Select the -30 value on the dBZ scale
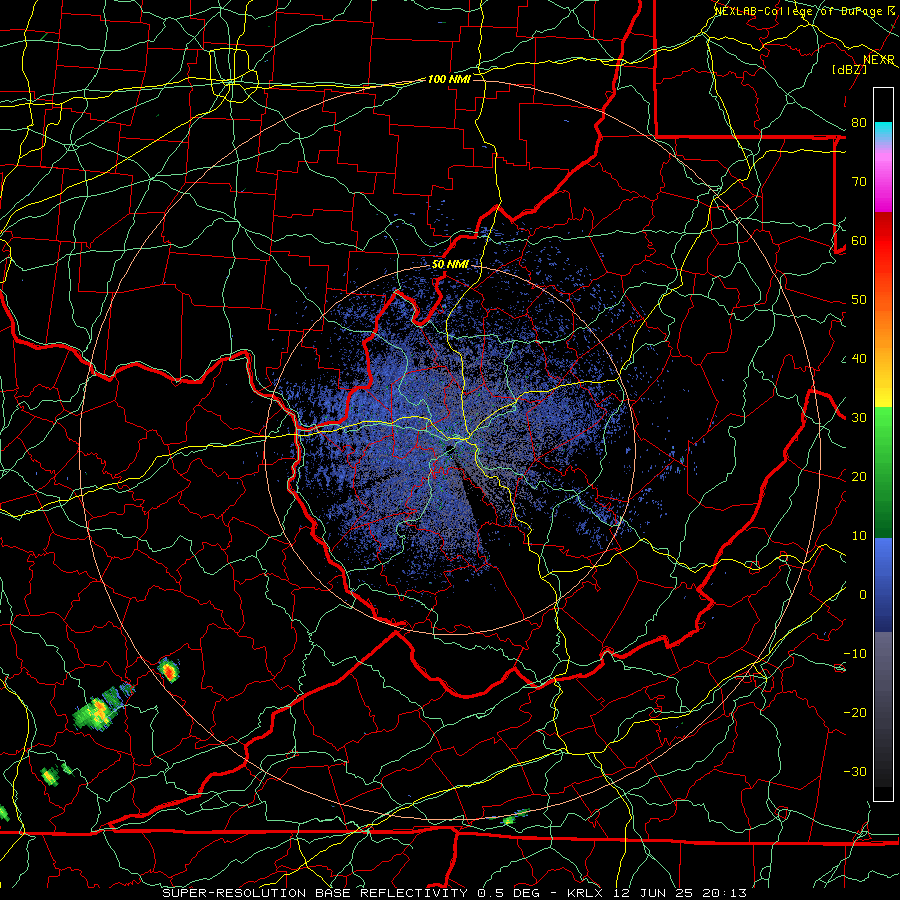 coord(855,771)
